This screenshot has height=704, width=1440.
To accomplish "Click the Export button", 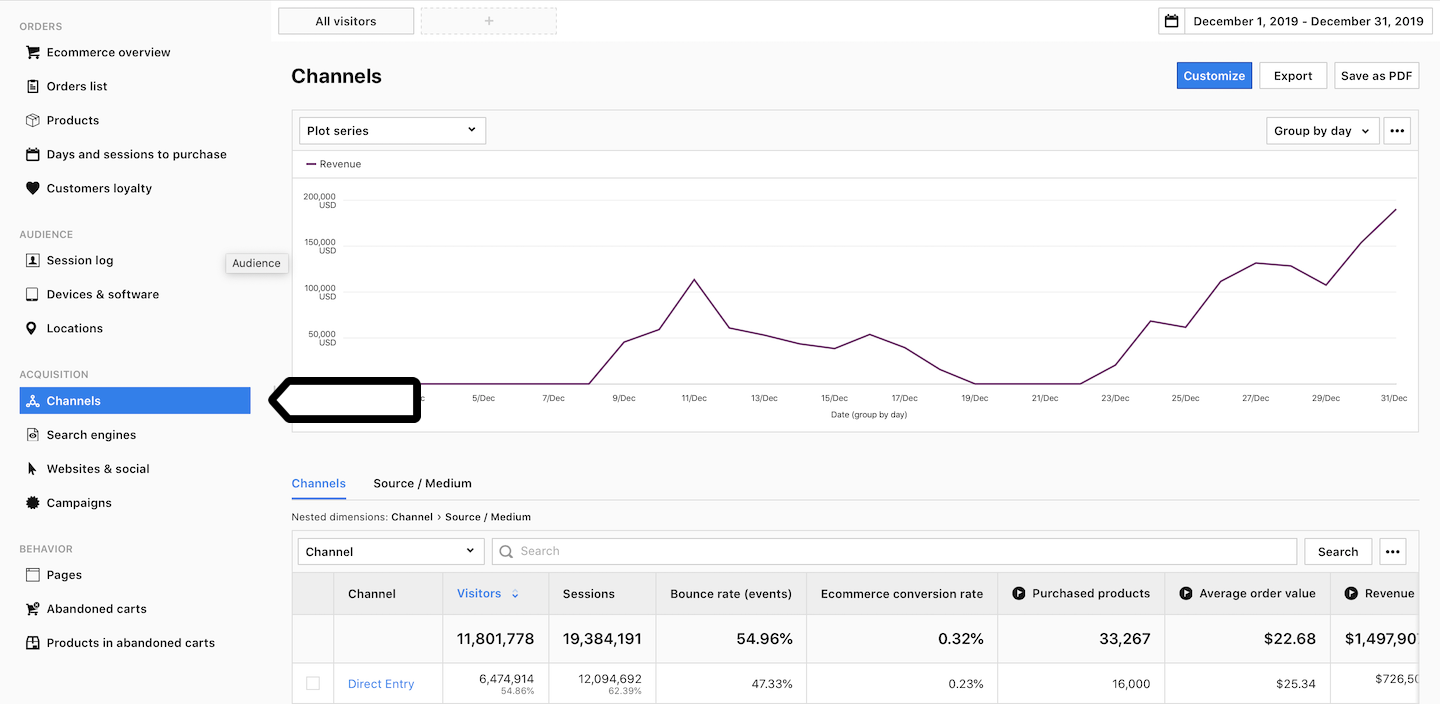I will tap(1293, 76).
